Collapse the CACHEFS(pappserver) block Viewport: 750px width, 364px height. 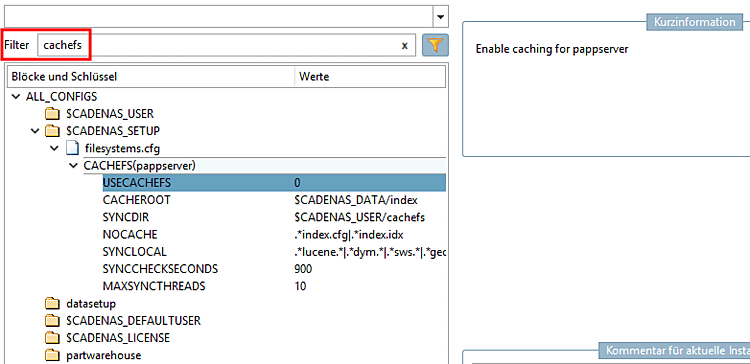pos(73,165)
